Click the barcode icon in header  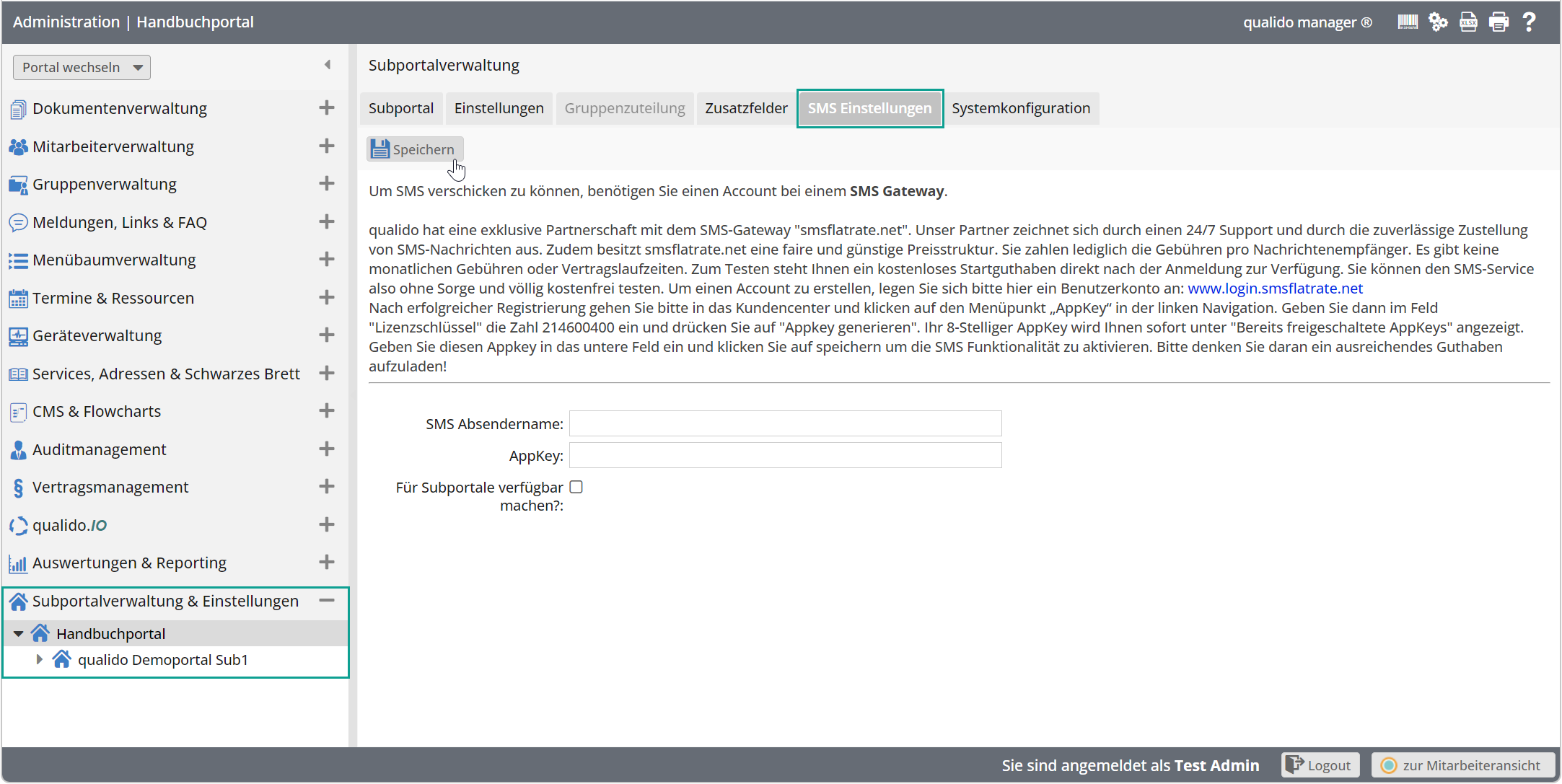[1408, 22]
